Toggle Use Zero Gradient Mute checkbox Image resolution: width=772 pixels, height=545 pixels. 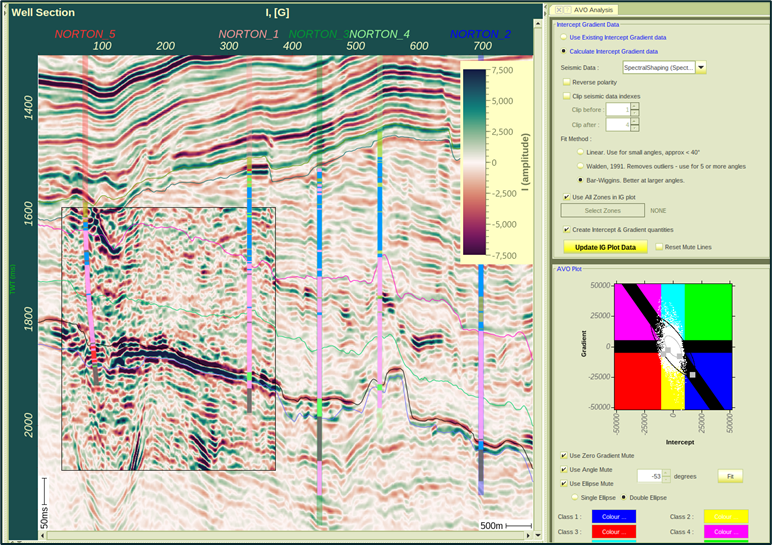coord(564,455)
